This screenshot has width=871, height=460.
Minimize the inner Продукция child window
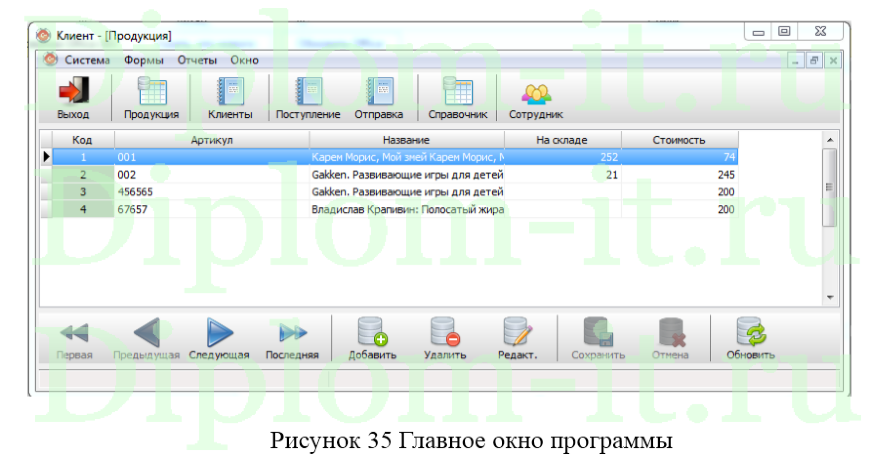[795, 61]
